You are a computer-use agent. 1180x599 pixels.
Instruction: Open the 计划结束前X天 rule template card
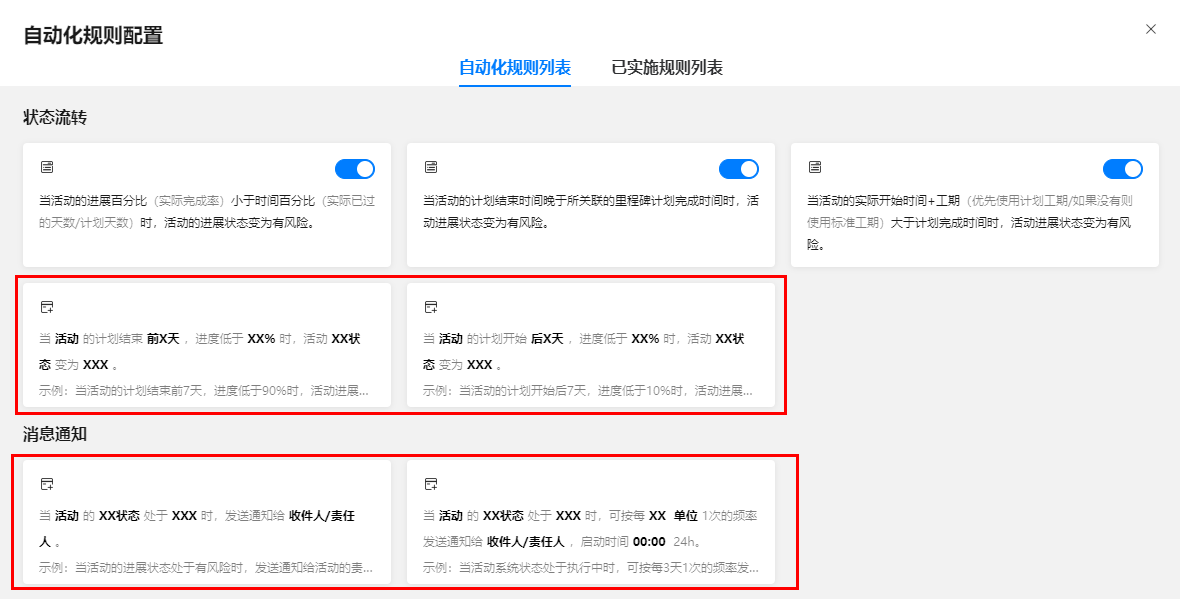coord(207,345)
